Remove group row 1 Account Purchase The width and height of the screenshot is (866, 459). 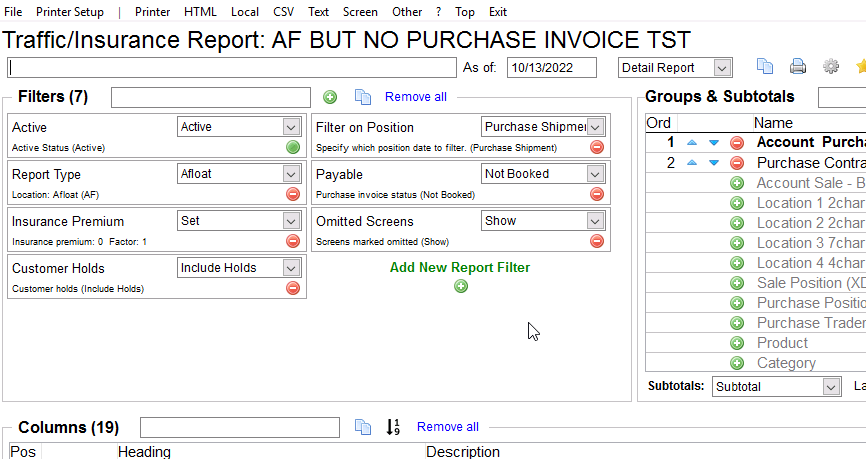pyautogui.click(x=737, y=143)
